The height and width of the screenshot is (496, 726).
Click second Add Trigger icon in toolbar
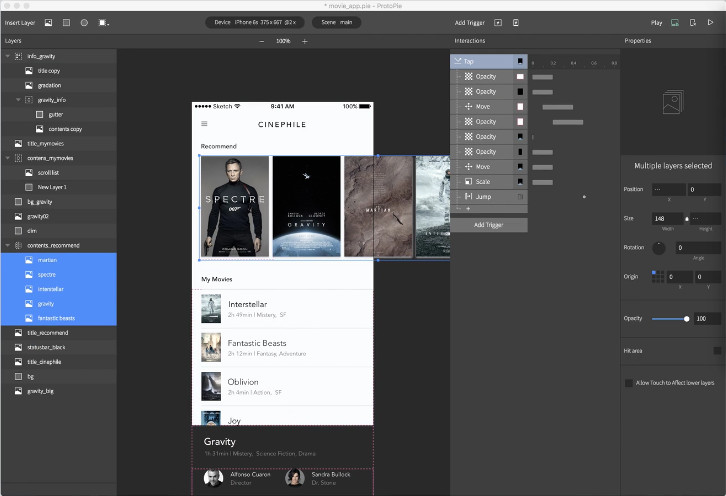pos(516,22)
